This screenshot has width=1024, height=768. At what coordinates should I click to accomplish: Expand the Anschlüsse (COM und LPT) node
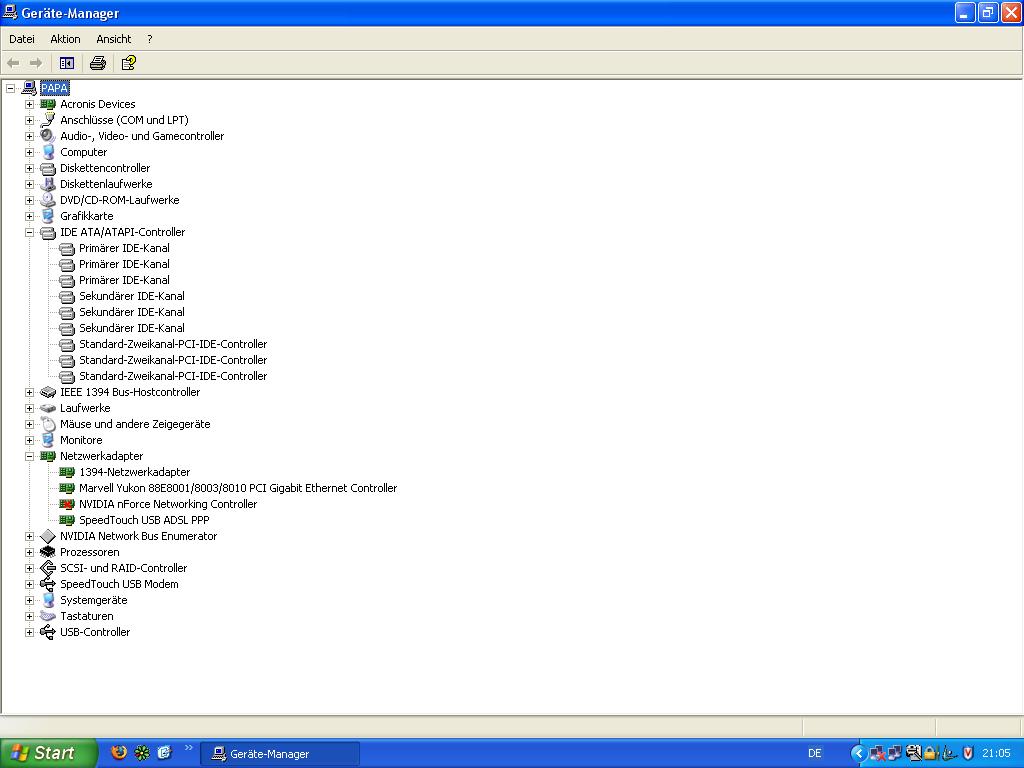29,120
